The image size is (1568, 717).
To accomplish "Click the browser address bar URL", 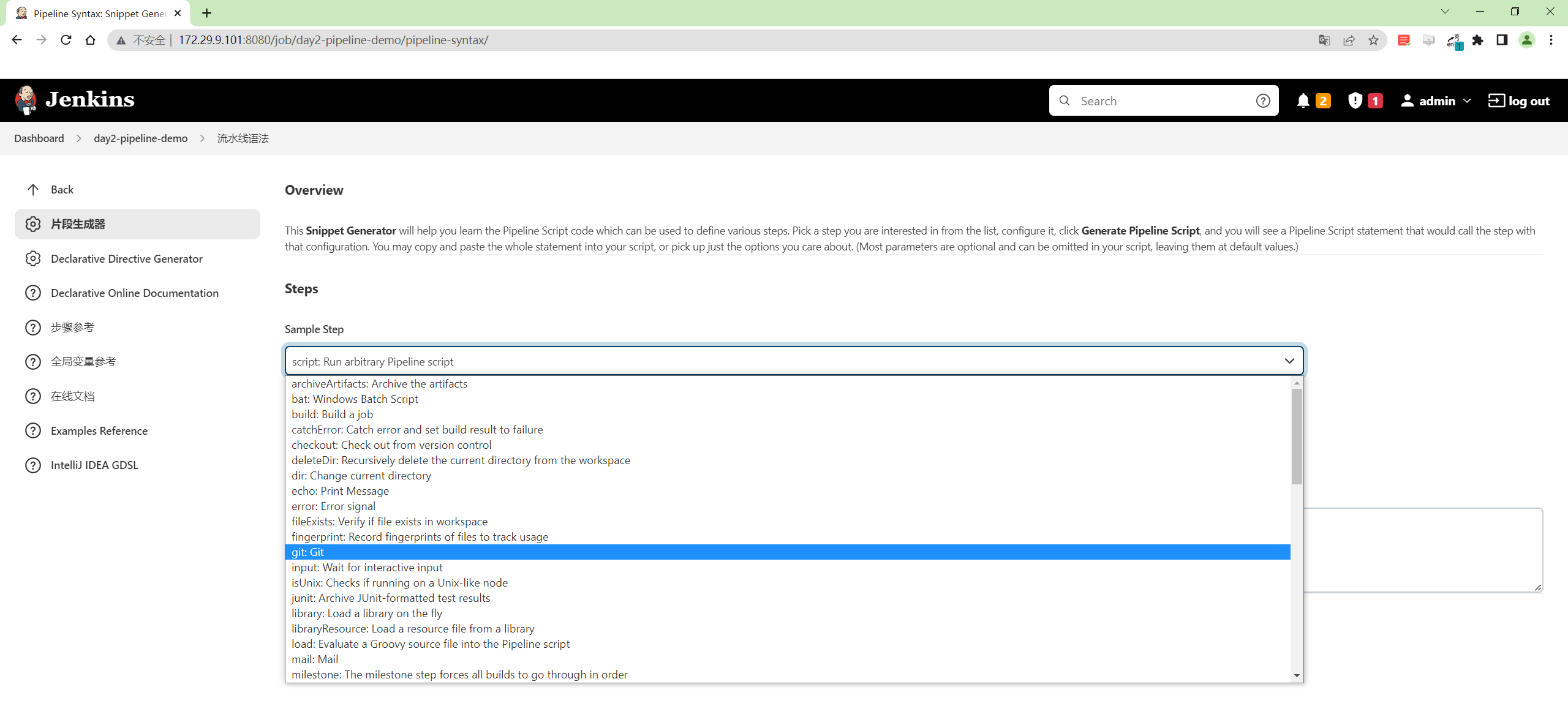I will (333, 40).
